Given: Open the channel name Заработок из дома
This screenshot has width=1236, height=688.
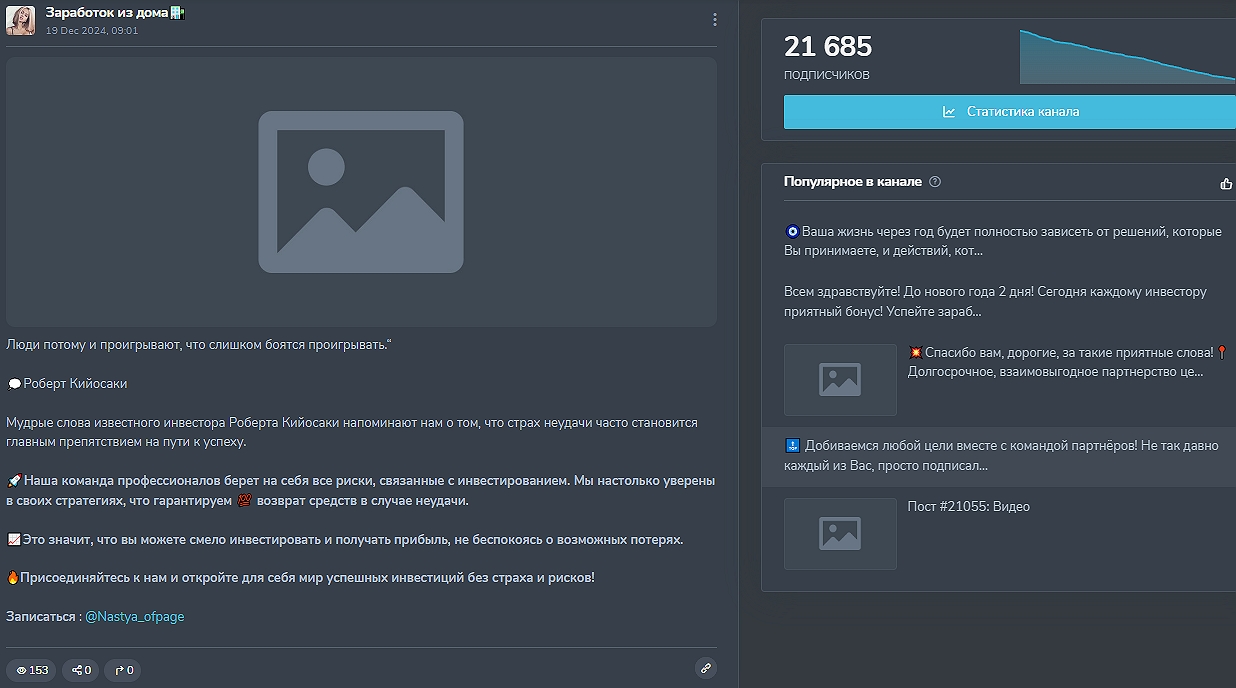Looking at the screenshot, I should (x=107, y=13).
